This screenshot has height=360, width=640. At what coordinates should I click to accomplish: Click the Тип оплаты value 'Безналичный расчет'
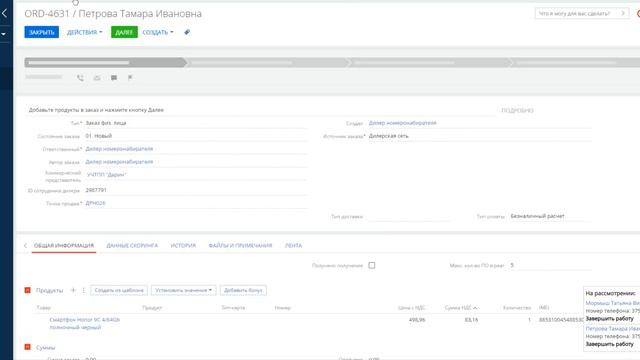(x=537, y=216)
